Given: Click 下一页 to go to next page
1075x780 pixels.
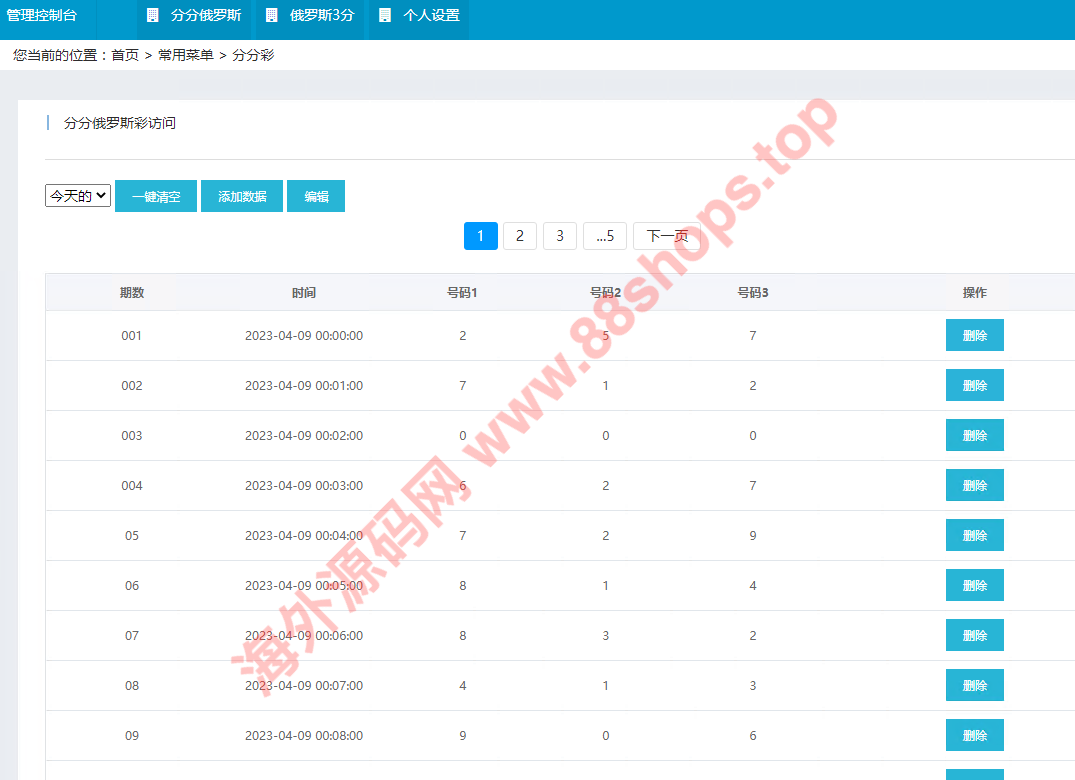Looking at the screenshot, I should pyautogui.click(x=667, y=236).
